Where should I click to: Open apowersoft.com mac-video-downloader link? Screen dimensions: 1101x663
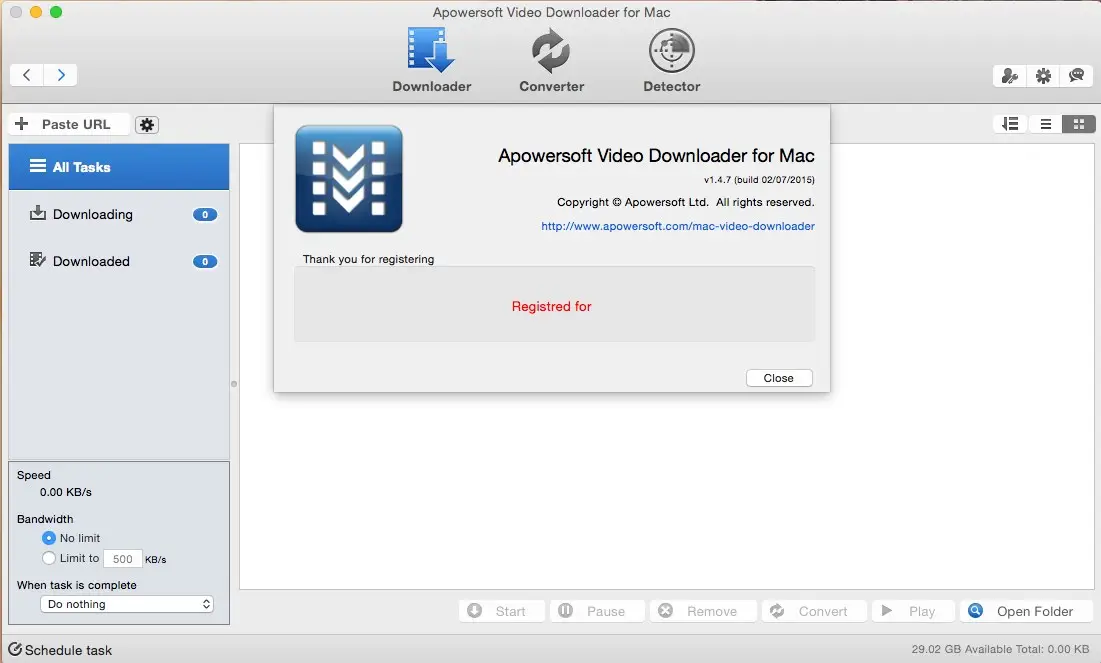click(678, 226)
